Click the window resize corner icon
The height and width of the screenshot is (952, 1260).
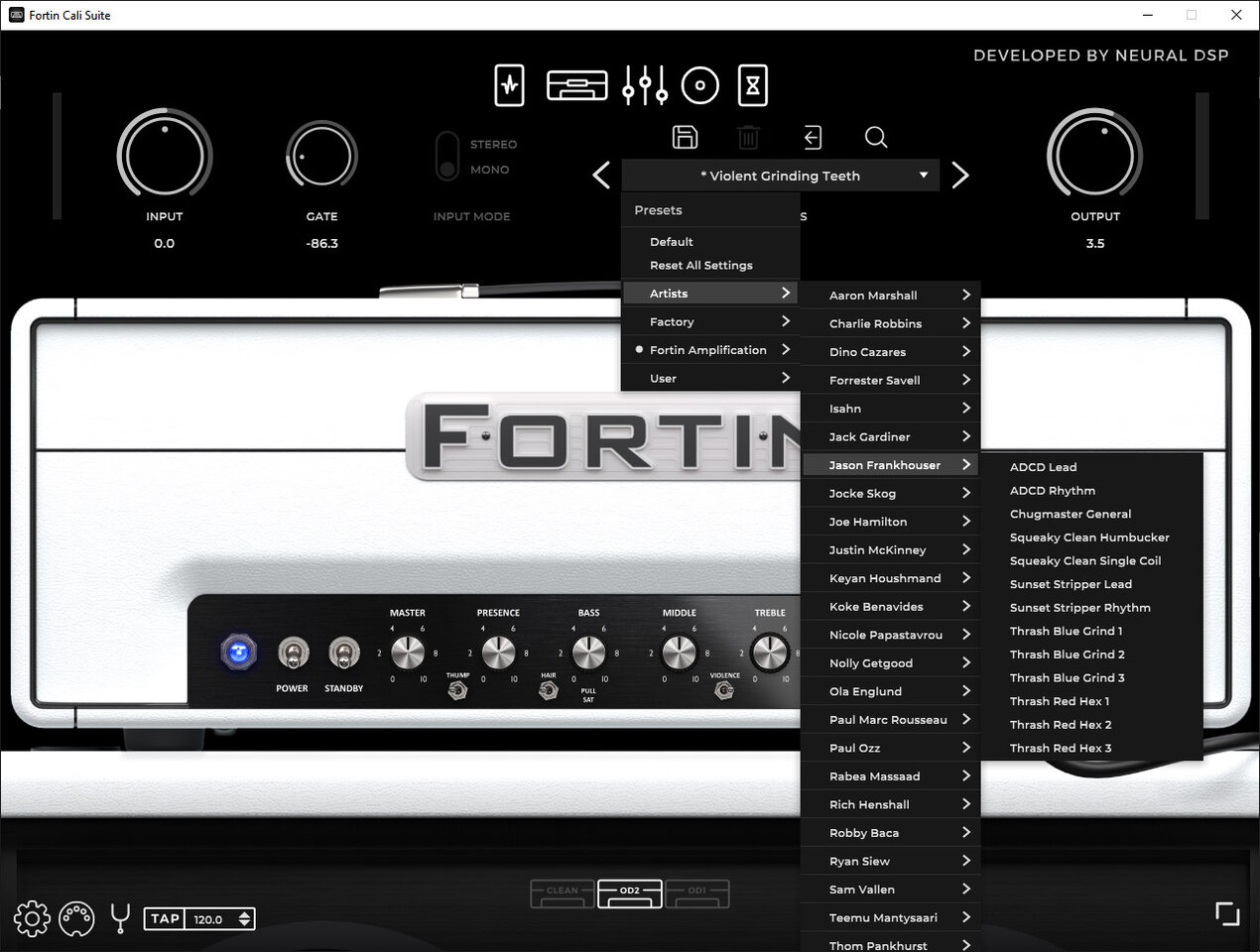[x=1227, y=913]
